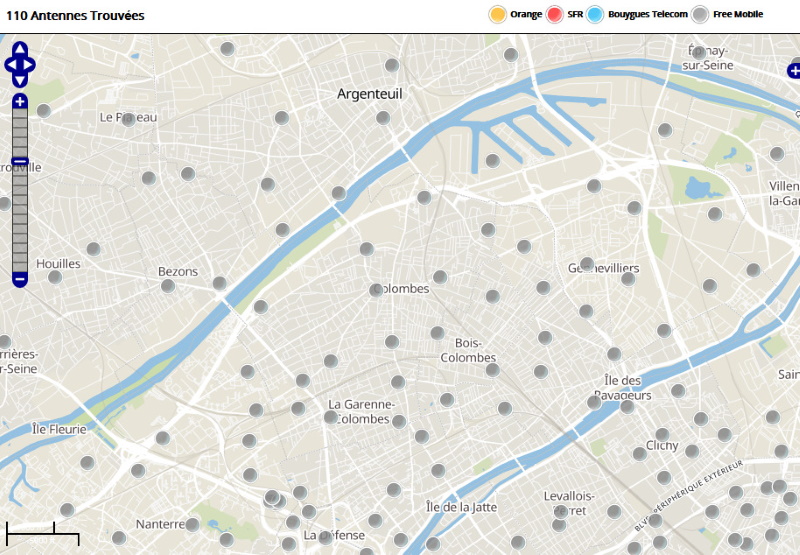Zoom out using the minus button
800x555 pixels.
20,279
